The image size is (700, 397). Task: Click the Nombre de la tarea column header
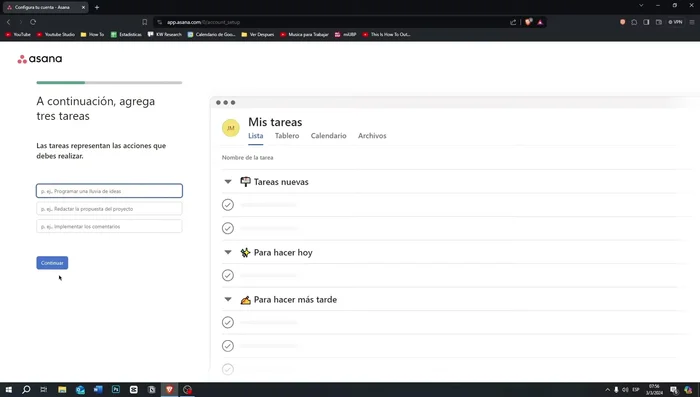click(x=247, y=158)
